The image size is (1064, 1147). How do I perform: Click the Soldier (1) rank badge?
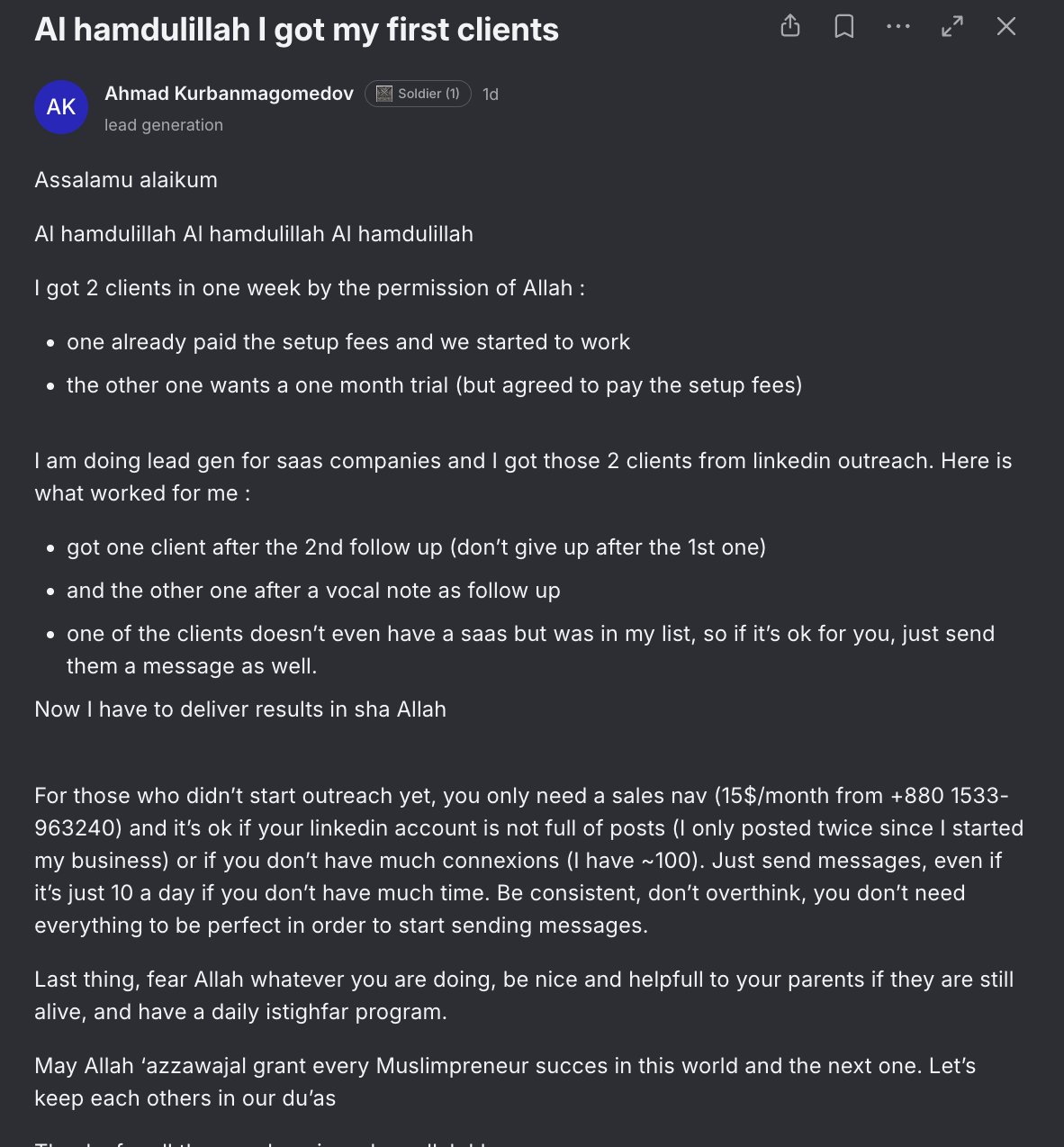pos(418,94)
